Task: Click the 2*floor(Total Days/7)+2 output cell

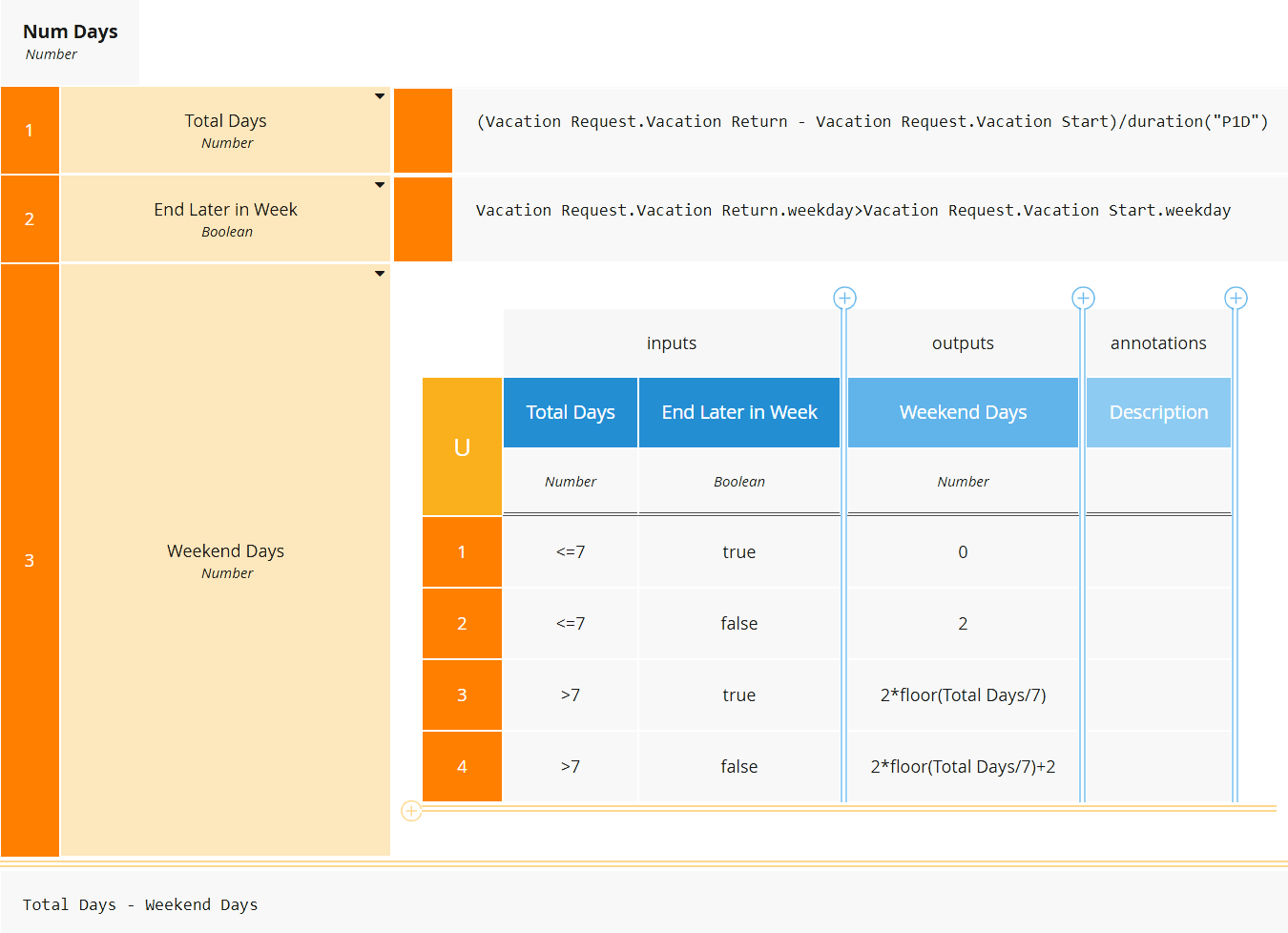Action: (x=963, y=767)
